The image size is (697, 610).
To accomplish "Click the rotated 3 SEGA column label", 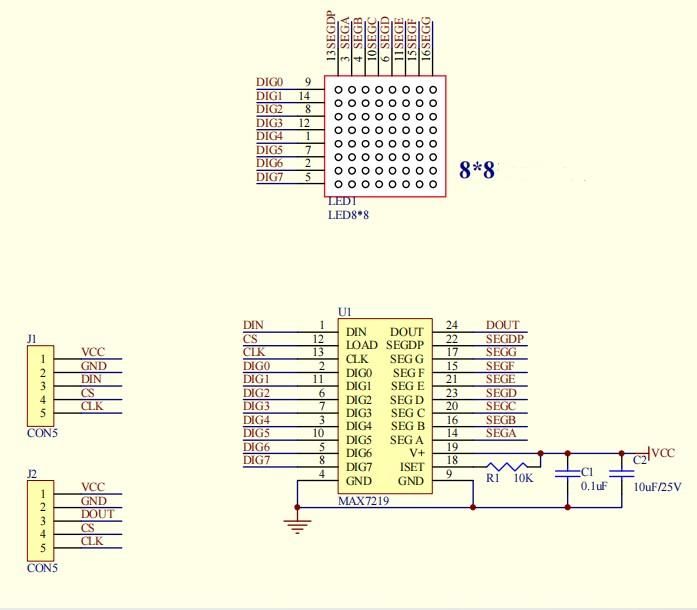I will (x=344, y=39).
